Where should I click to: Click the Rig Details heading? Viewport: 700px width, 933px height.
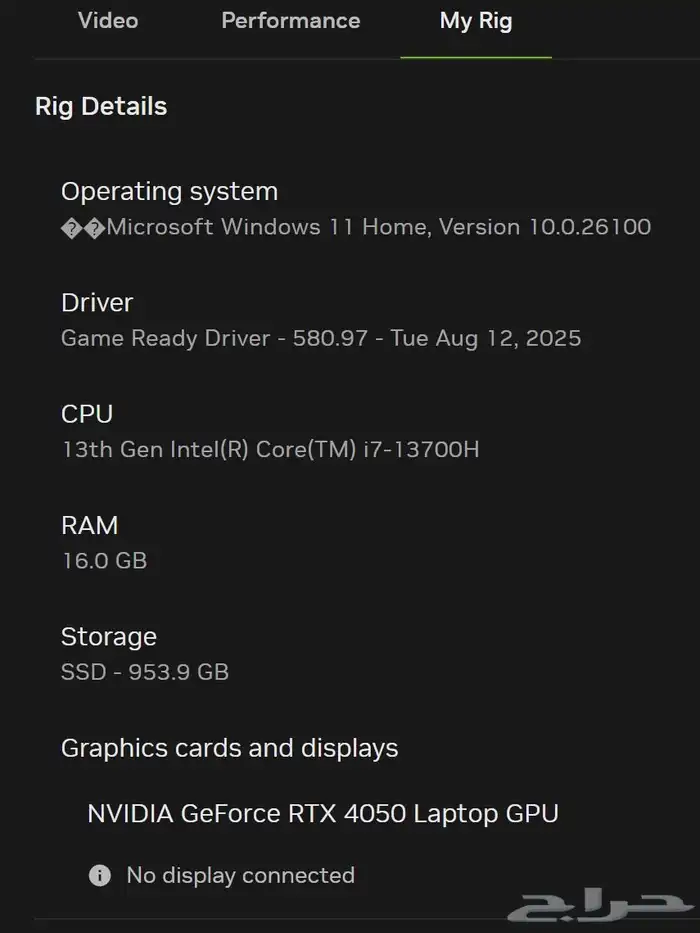point(101,107)
